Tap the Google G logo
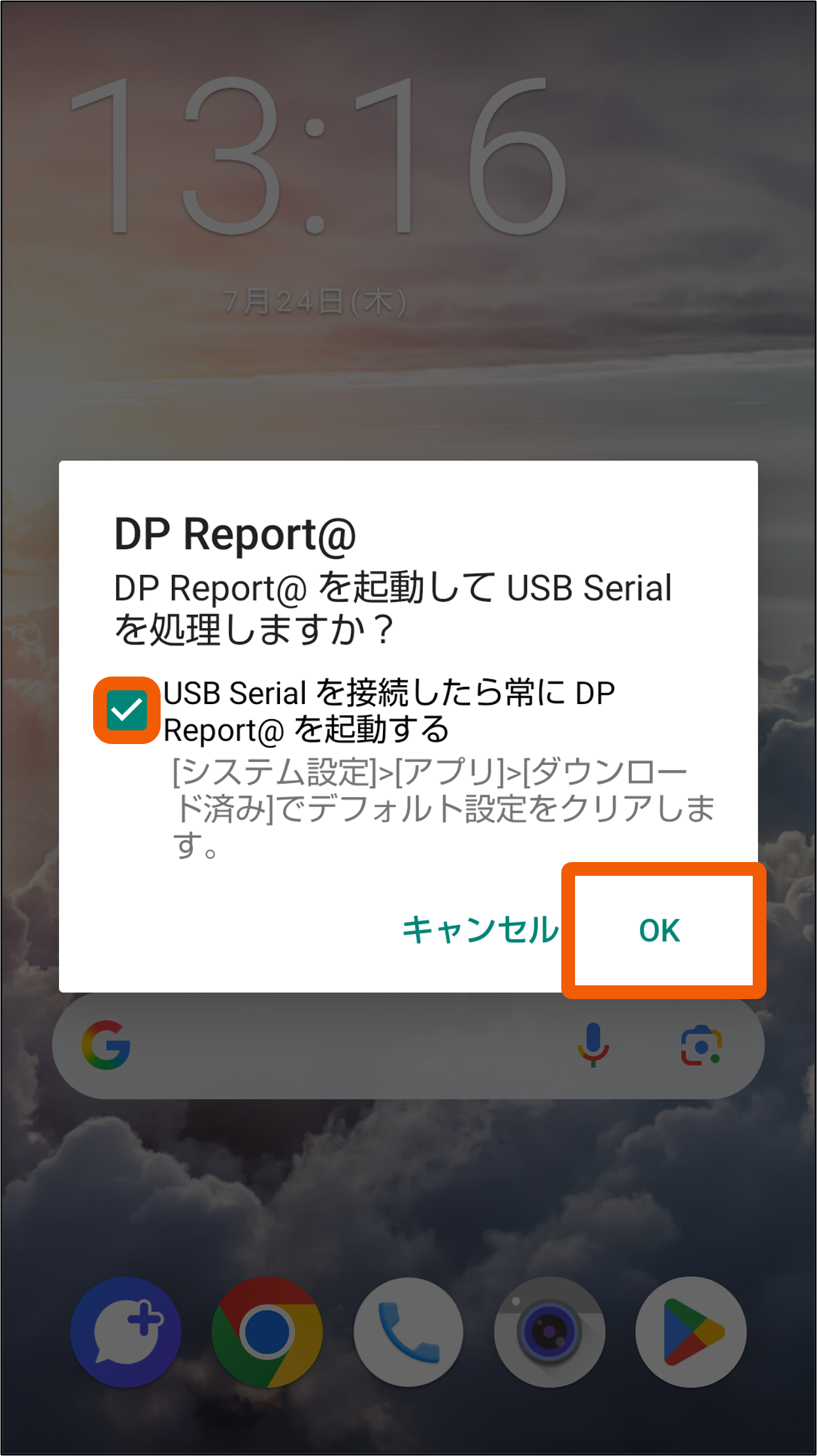Image resolution: width=817 pixels, height=1456 pixels. [106, 1045]
